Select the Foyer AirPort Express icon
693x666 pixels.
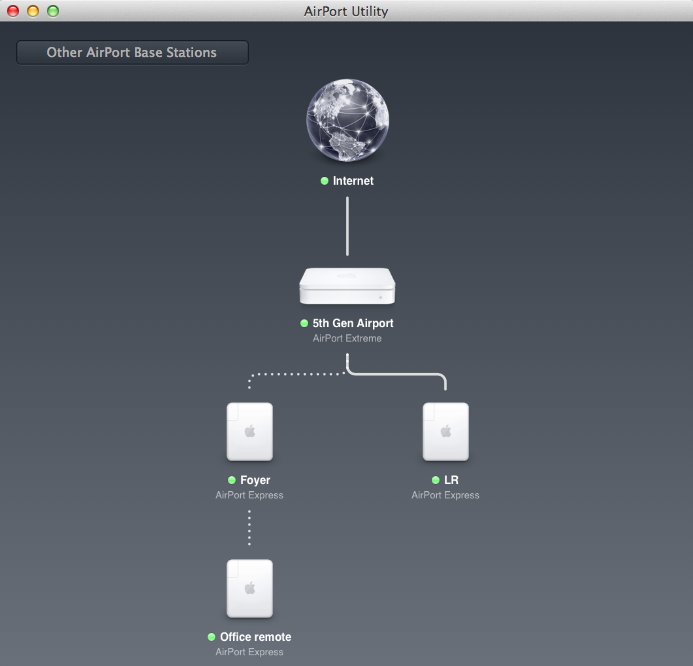tap(250, 432)
